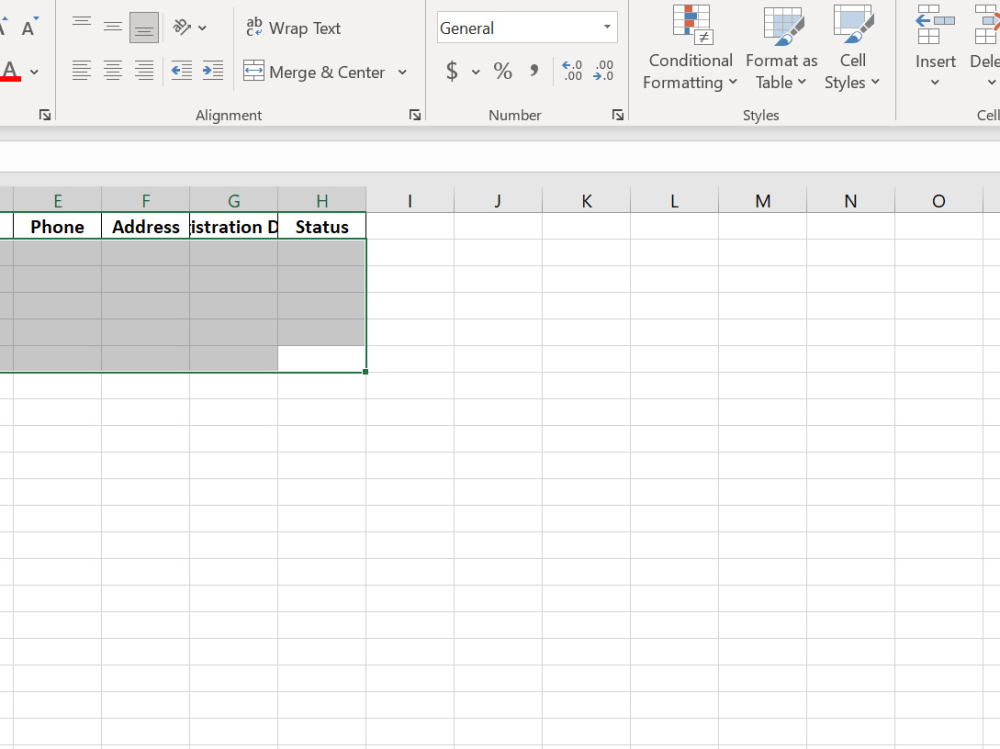The image size is (1000, 749).
Task: Click the Address header cell
Action: click(145, 226)
